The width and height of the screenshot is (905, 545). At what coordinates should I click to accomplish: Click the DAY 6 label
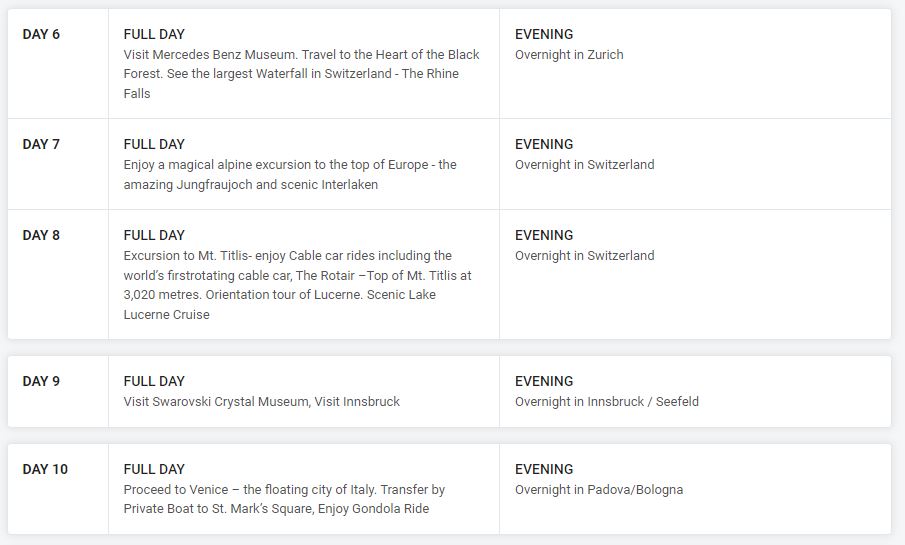pos(41,34)
